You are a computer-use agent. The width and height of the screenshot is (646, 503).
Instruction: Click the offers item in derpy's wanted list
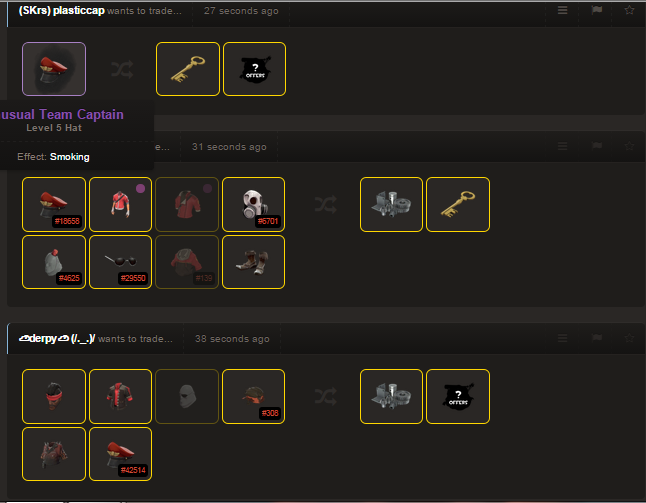click(x=458, y=396)
